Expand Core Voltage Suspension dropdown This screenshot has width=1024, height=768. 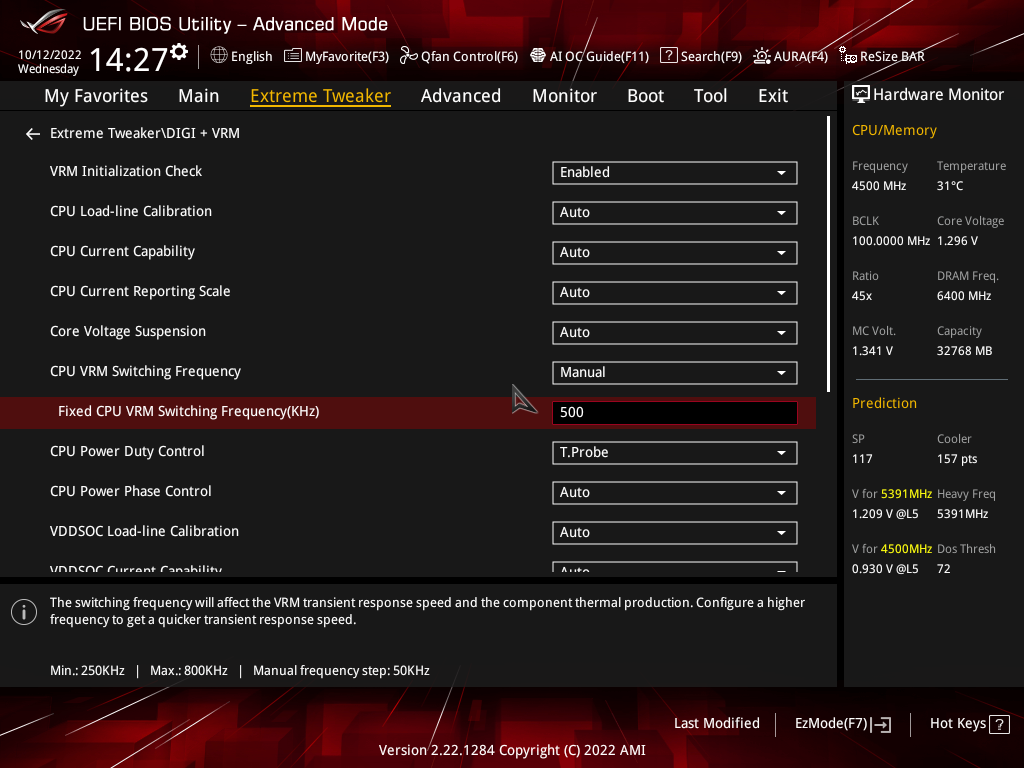(x=675, y=332)
